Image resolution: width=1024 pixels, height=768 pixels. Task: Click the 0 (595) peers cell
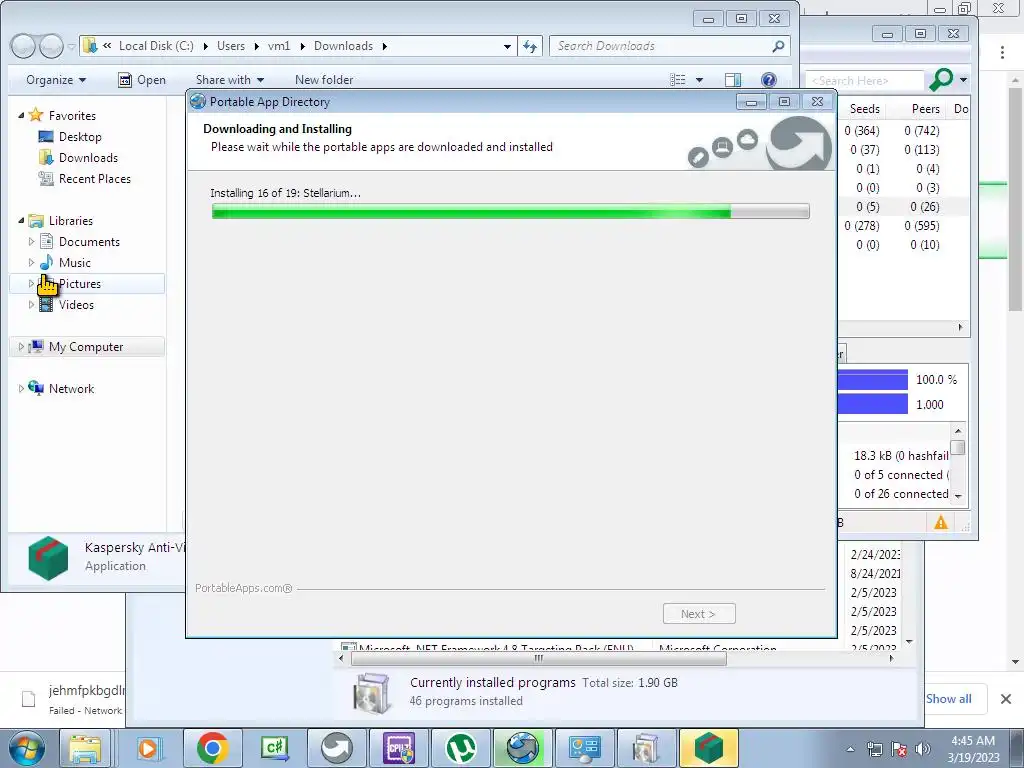pos(921,225)
